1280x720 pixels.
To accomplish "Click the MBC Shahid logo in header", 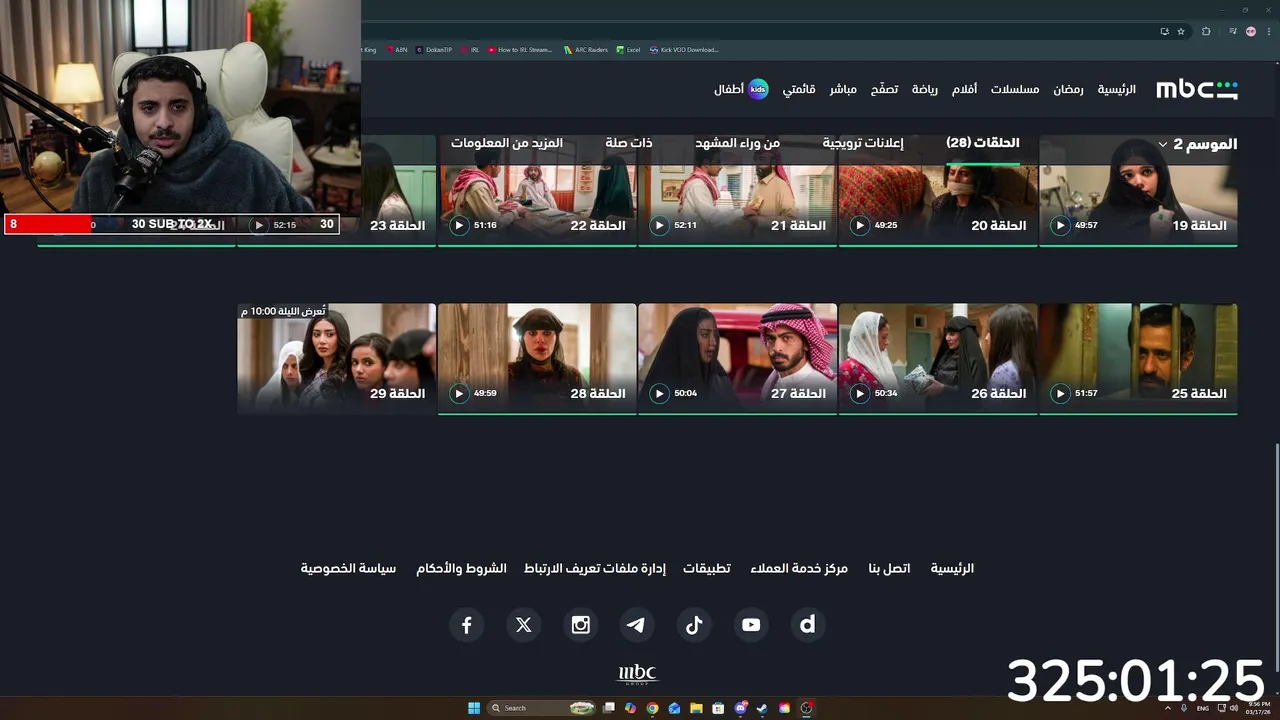I will coord(1197,89).
